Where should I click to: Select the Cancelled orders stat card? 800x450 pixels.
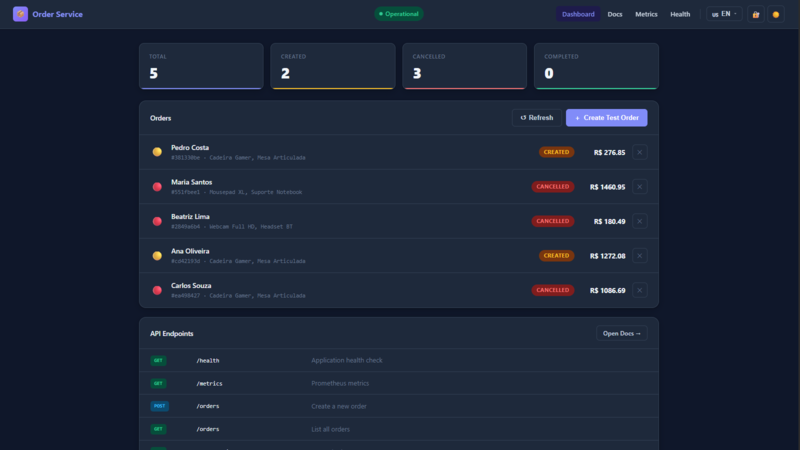pyautogui.click(x=464, y=66)
